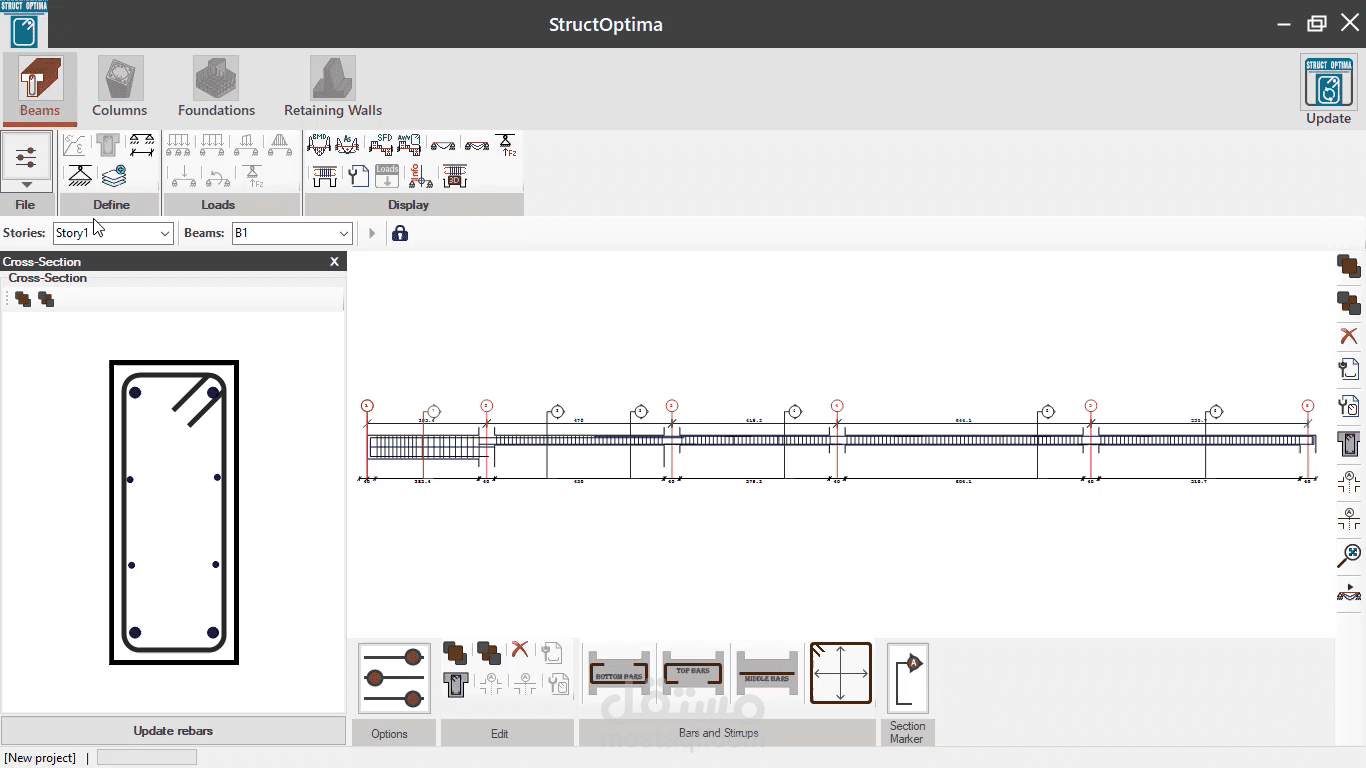Click the Asv shear reinforcement diagram icon
The width and height of the screenshot is (1366, 768).
point(409,145)
